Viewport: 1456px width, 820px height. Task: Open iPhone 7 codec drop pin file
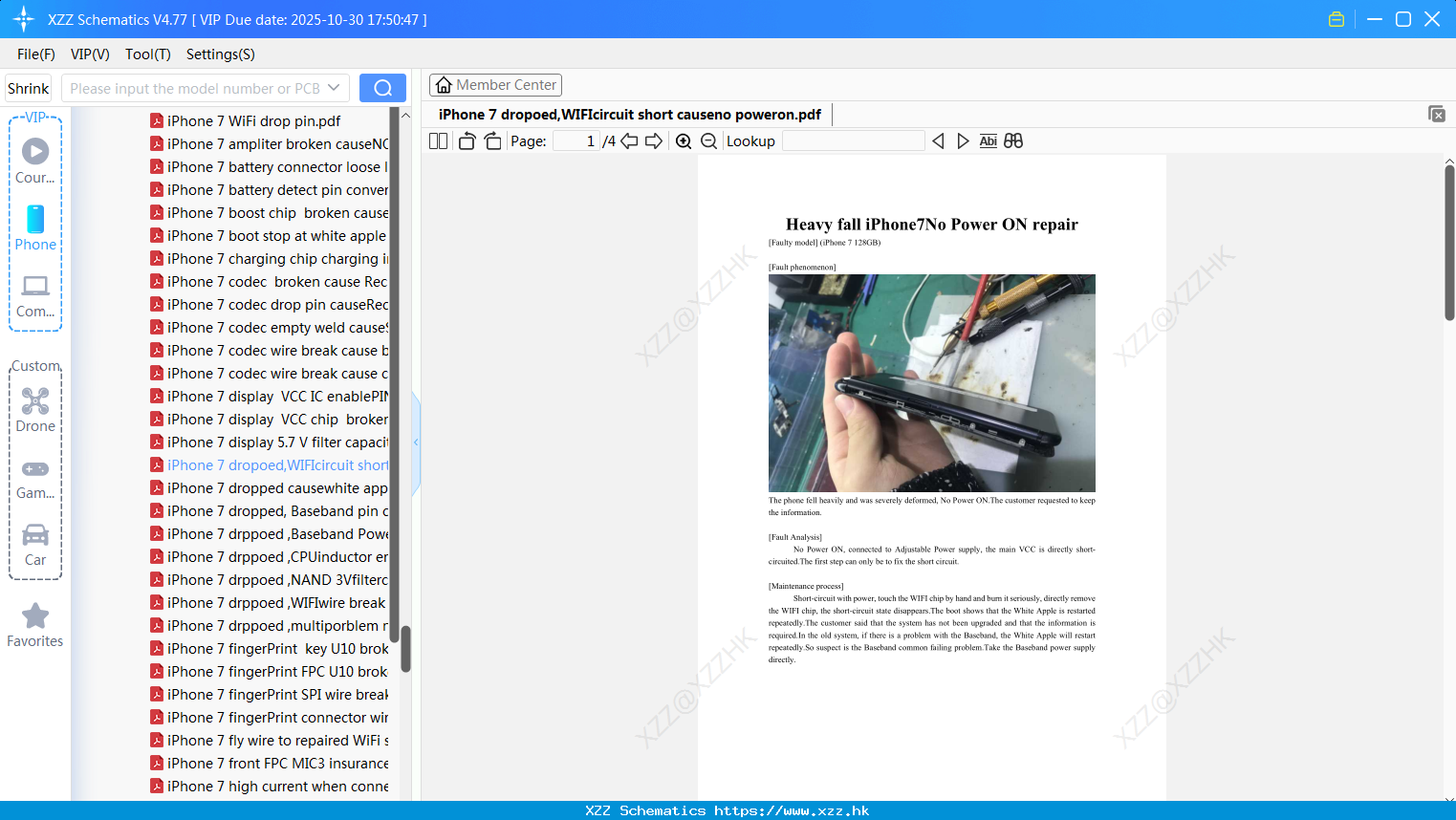click(x=269, y=304)
